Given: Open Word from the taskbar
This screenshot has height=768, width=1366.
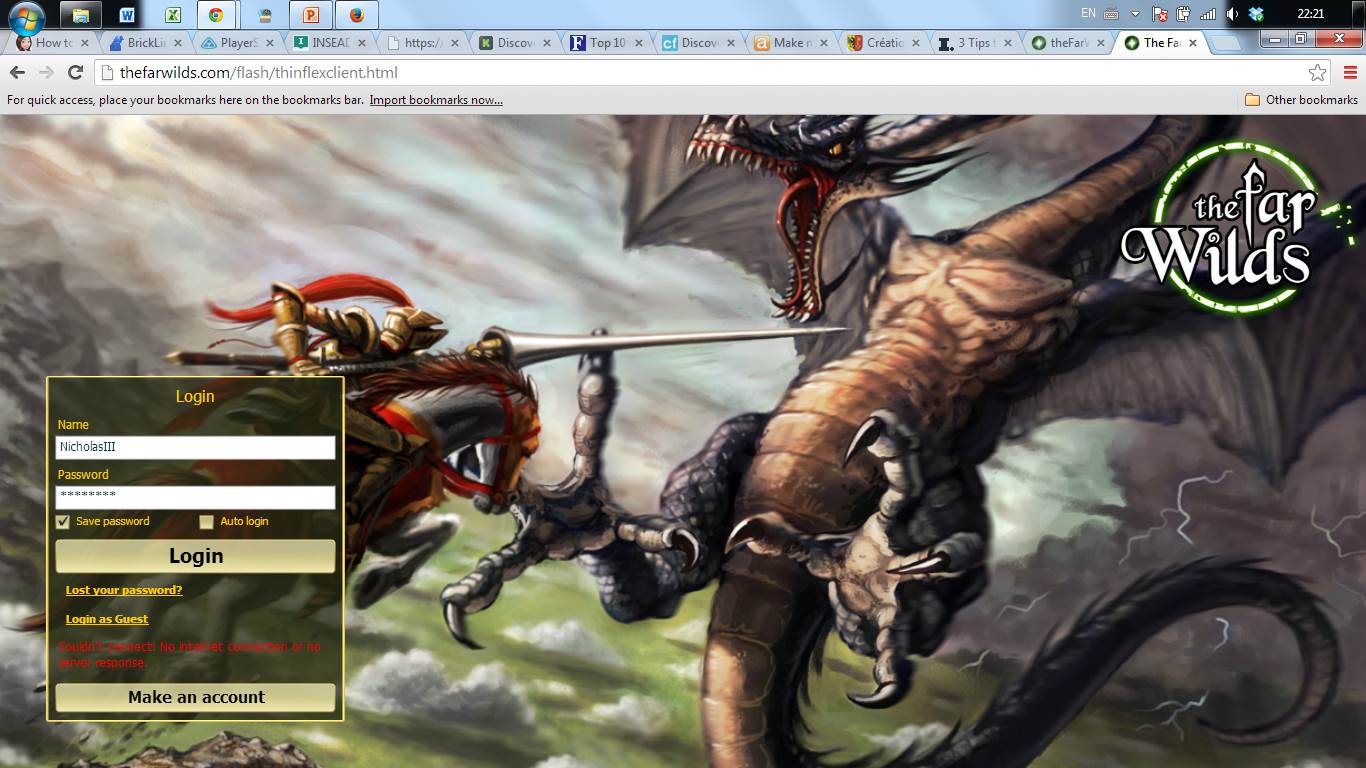Looking at the screenshot, I should 127,15.
